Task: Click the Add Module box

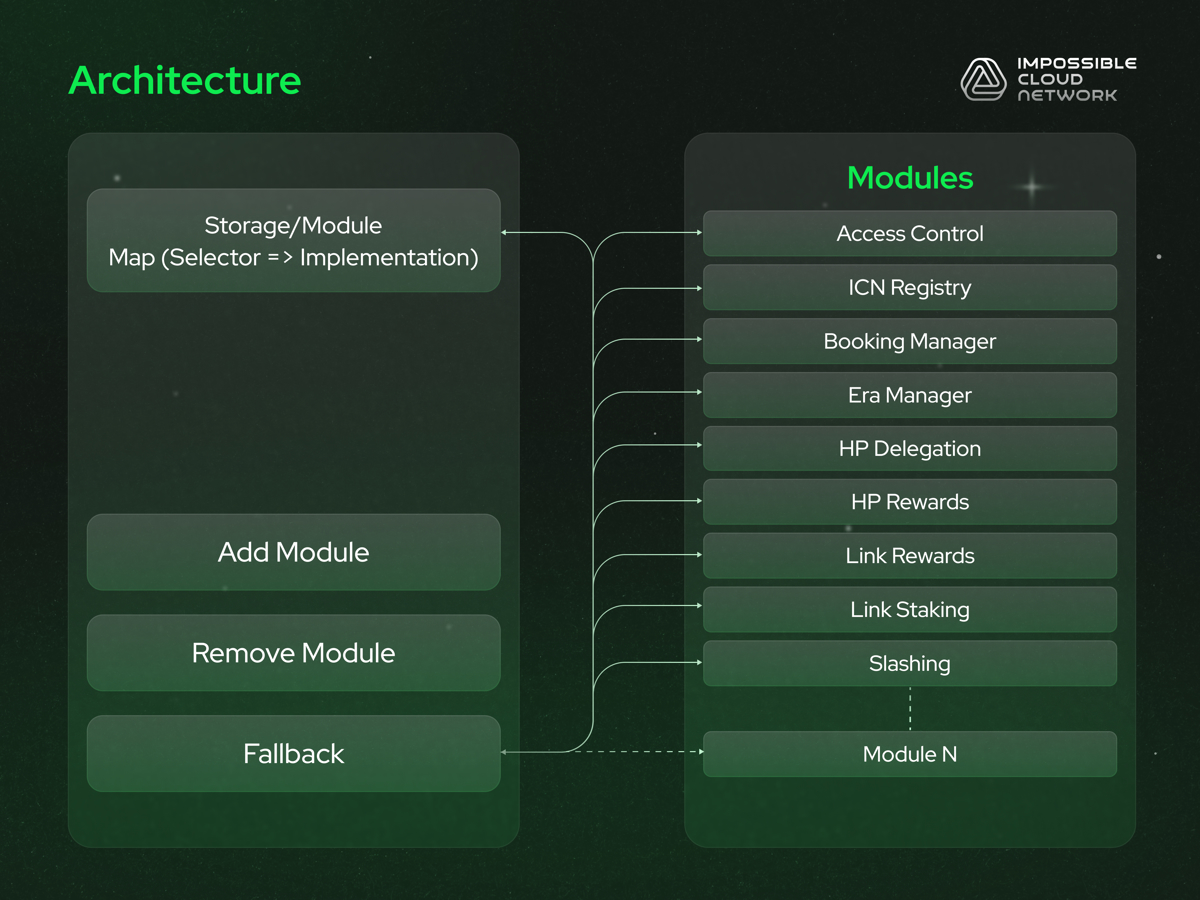Action: click(293, 552)
